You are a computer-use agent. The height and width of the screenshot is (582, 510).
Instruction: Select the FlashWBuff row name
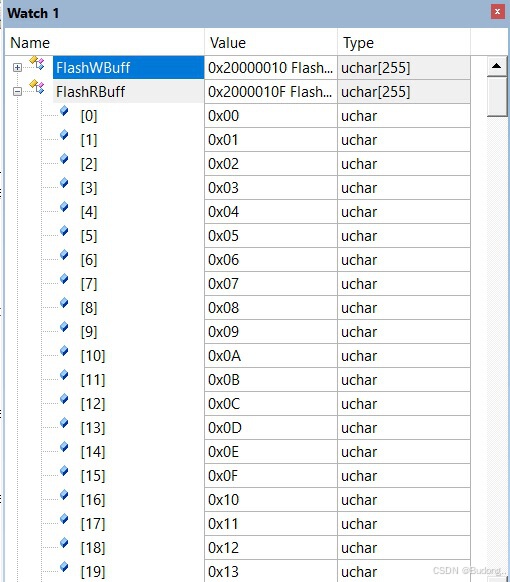pos(128,68)
